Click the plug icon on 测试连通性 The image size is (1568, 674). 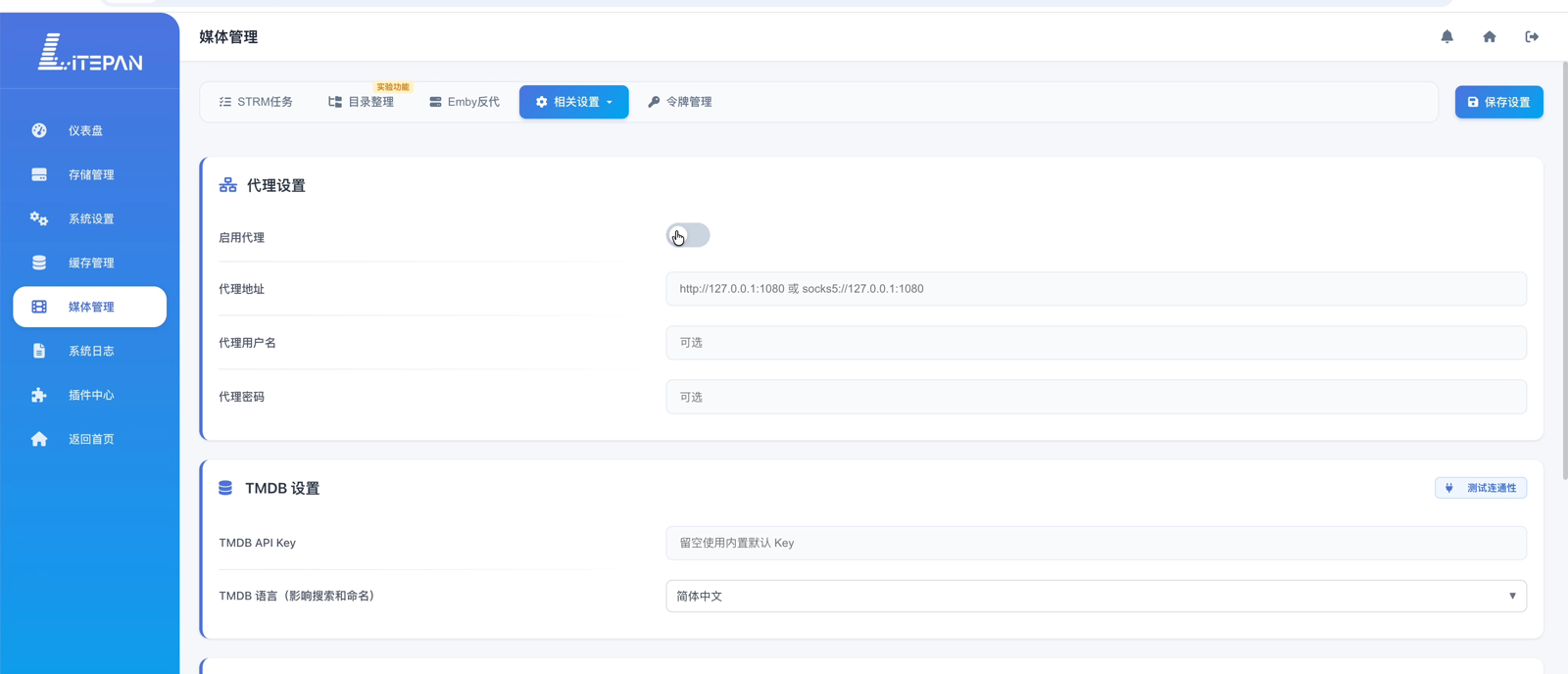tap(1449, 488)
